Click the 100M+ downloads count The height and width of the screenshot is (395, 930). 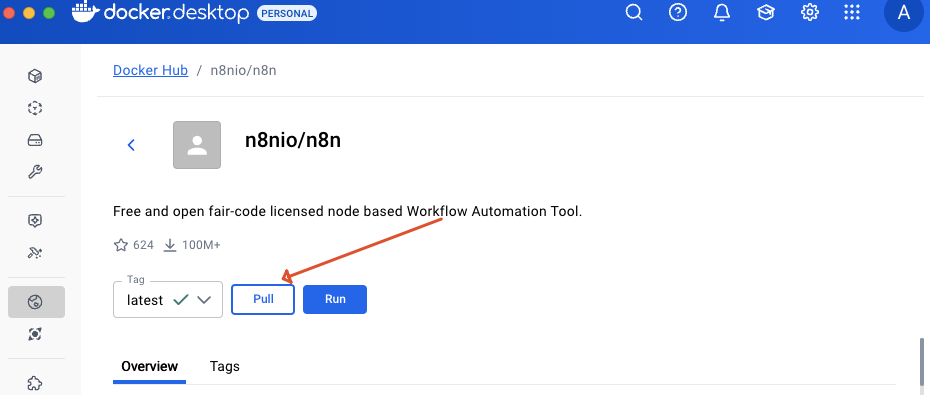point(201,245)
